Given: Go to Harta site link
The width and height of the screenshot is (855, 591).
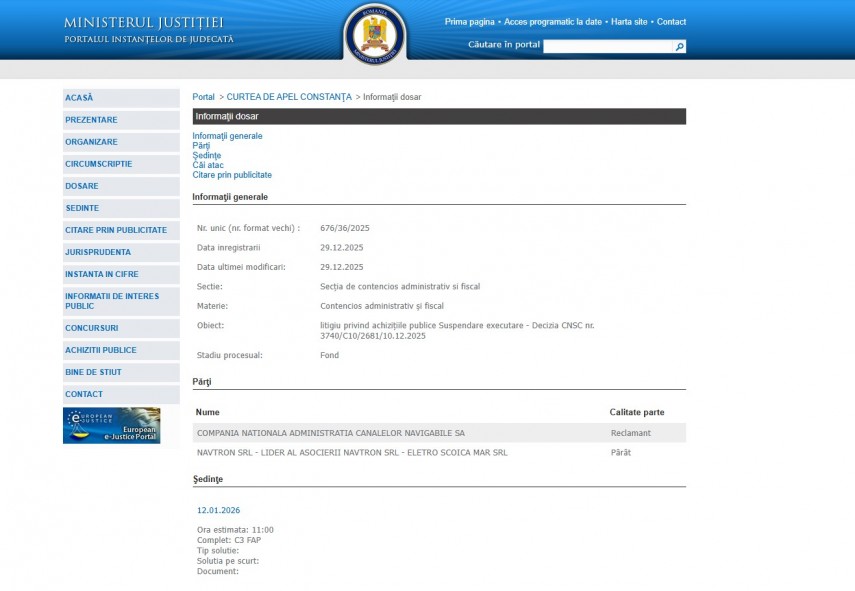Looking at the screenshot, I should (x=629, y=22).
